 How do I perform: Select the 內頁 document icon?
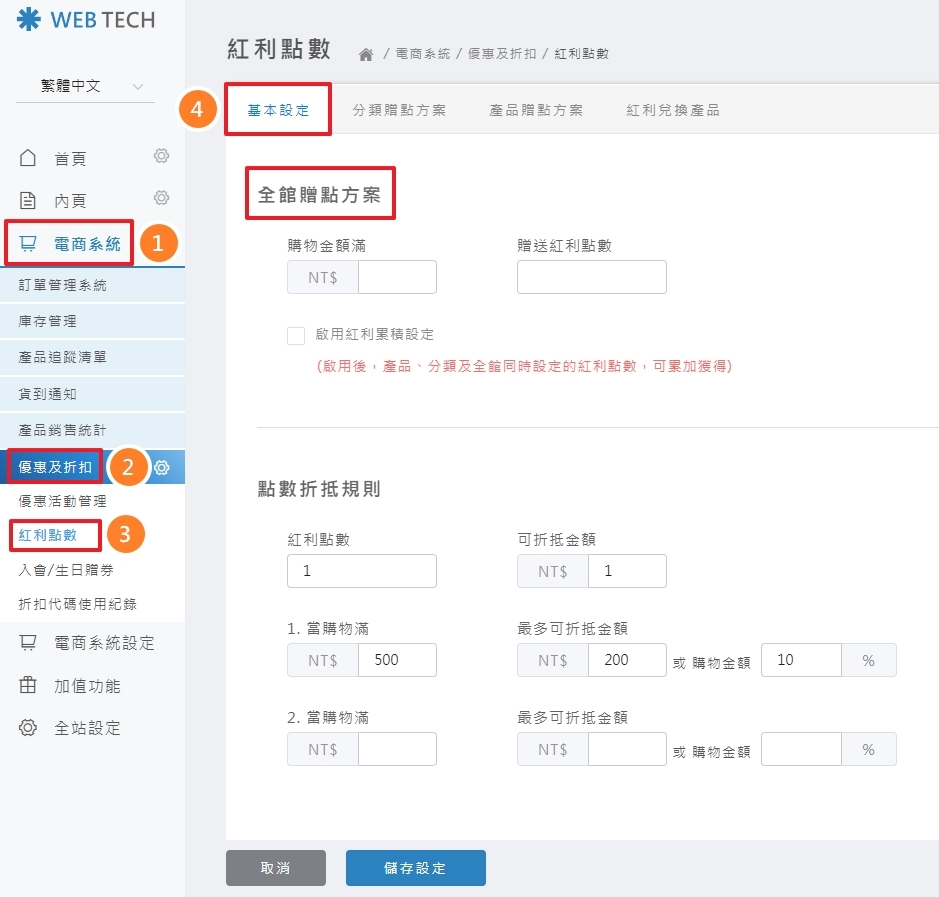30,200
